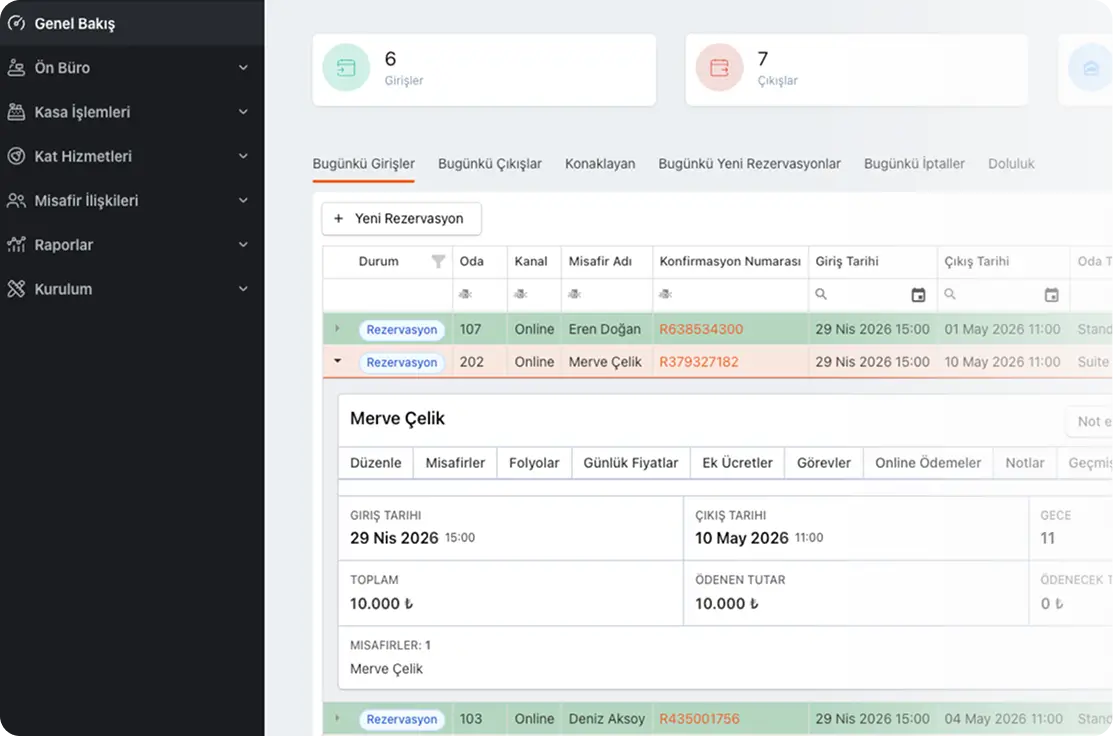Open the Görevler detail tab
Screen dimensions: 1113x736
click(823, 463)
